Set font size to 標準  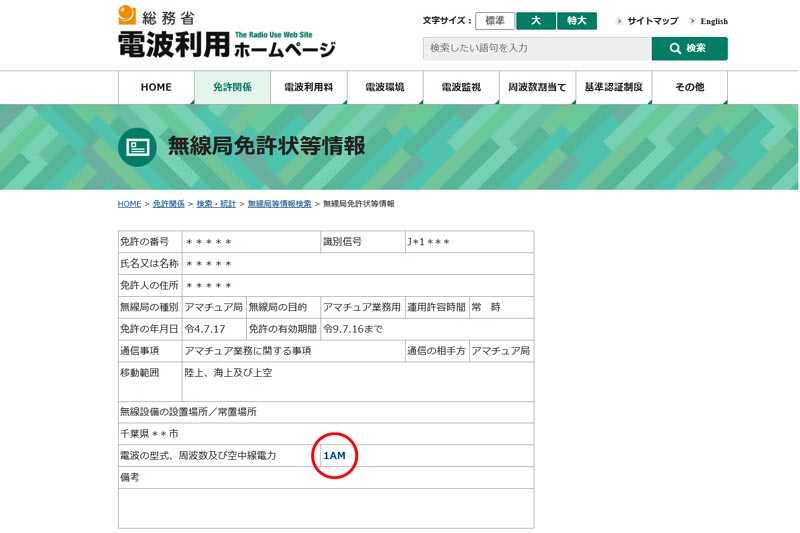(495, 21)
